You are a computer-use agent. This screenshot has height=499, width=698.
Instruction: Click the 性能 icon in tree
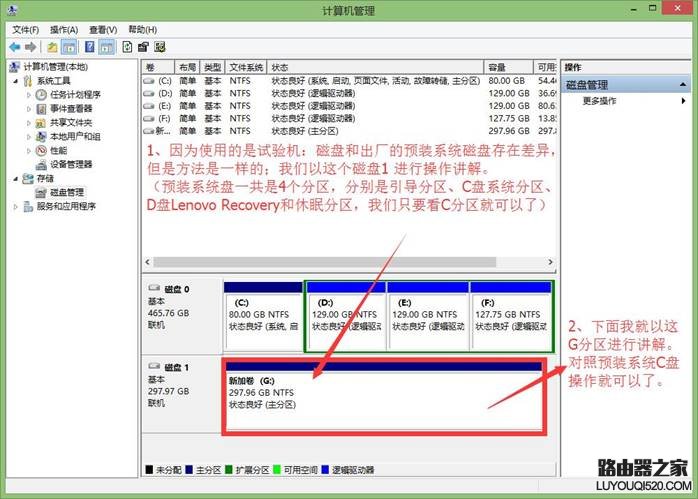pyautogui.click(x=41, y=150)
